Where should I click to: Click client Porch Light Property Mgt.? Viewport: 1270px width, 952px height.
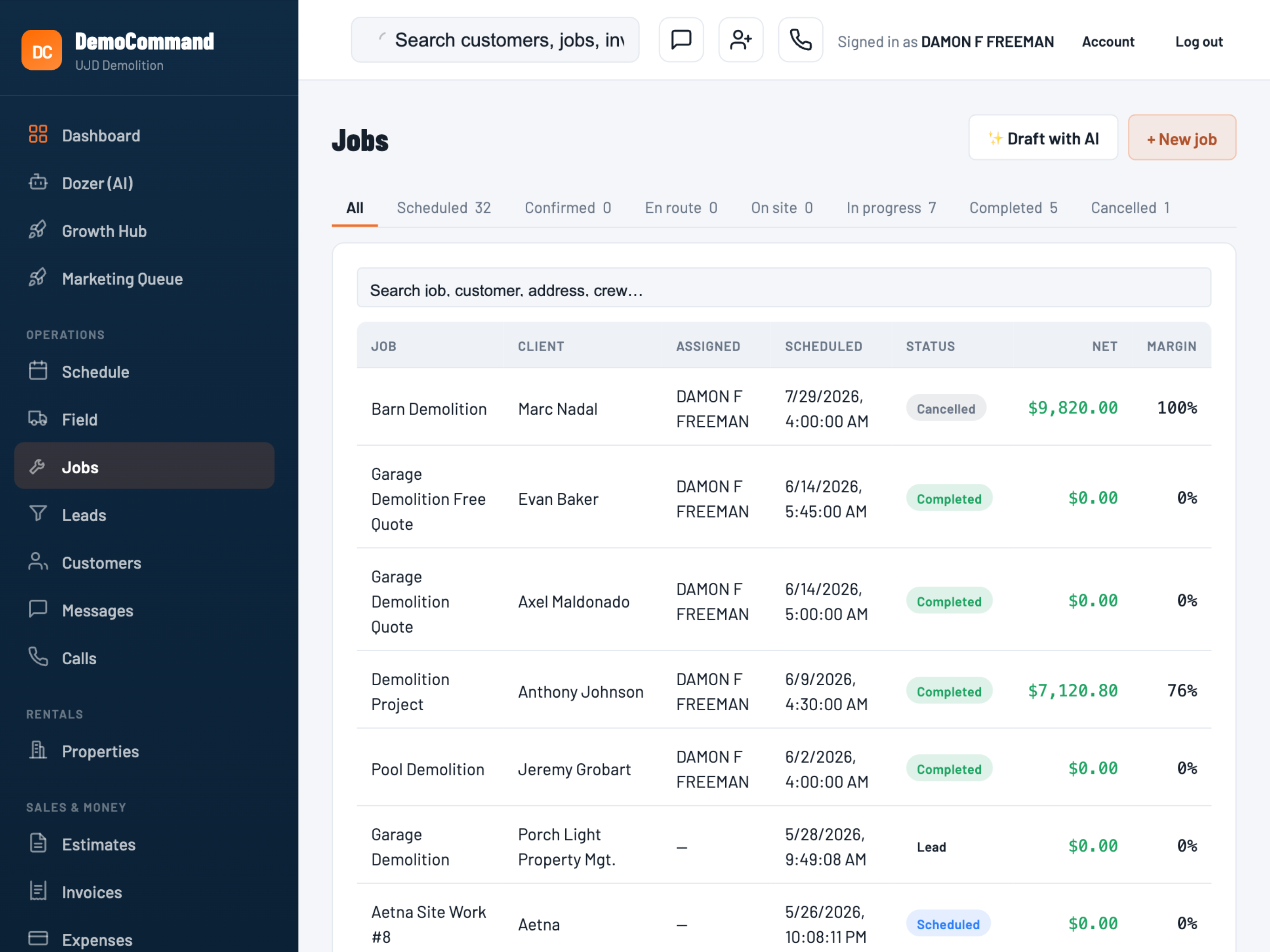click(x=567, y=846)
